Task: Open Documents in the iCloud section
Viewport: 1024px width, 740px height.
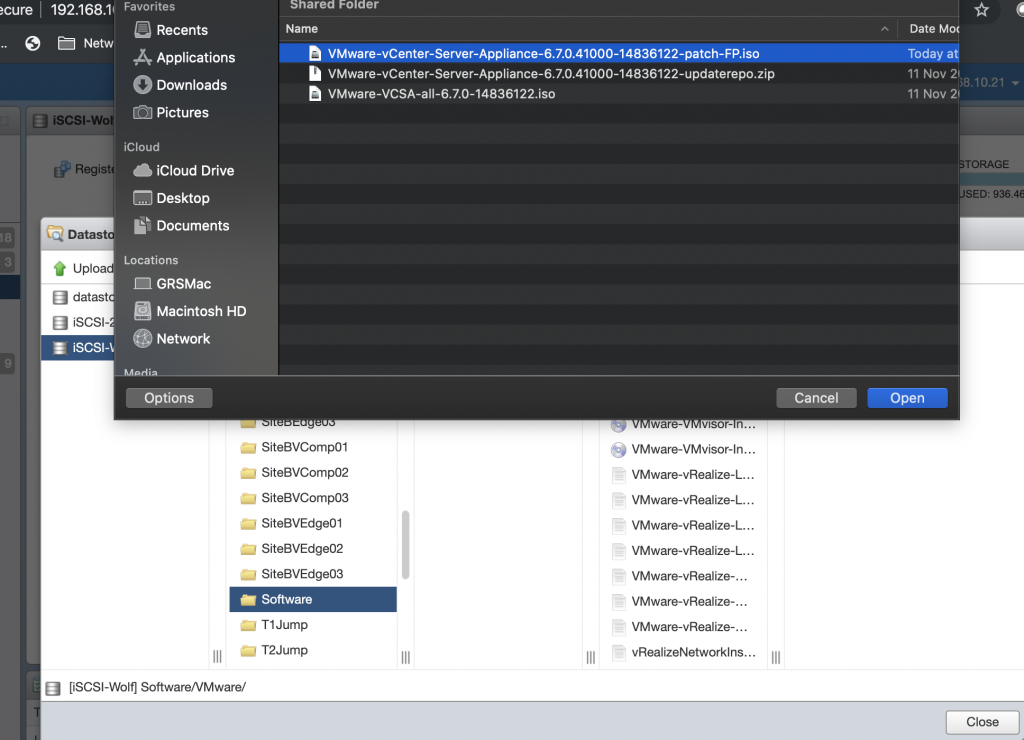Action: coord(182,225)
